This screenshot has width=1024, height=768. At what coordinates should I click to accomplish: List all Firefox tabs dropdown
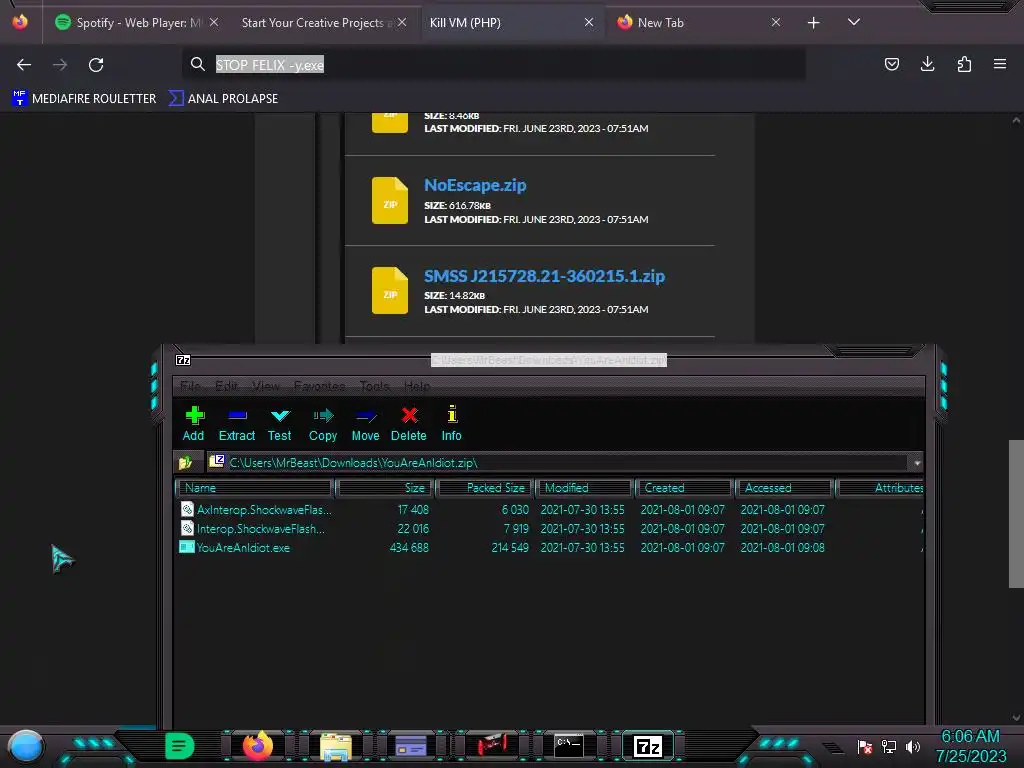tap(854, 22)
